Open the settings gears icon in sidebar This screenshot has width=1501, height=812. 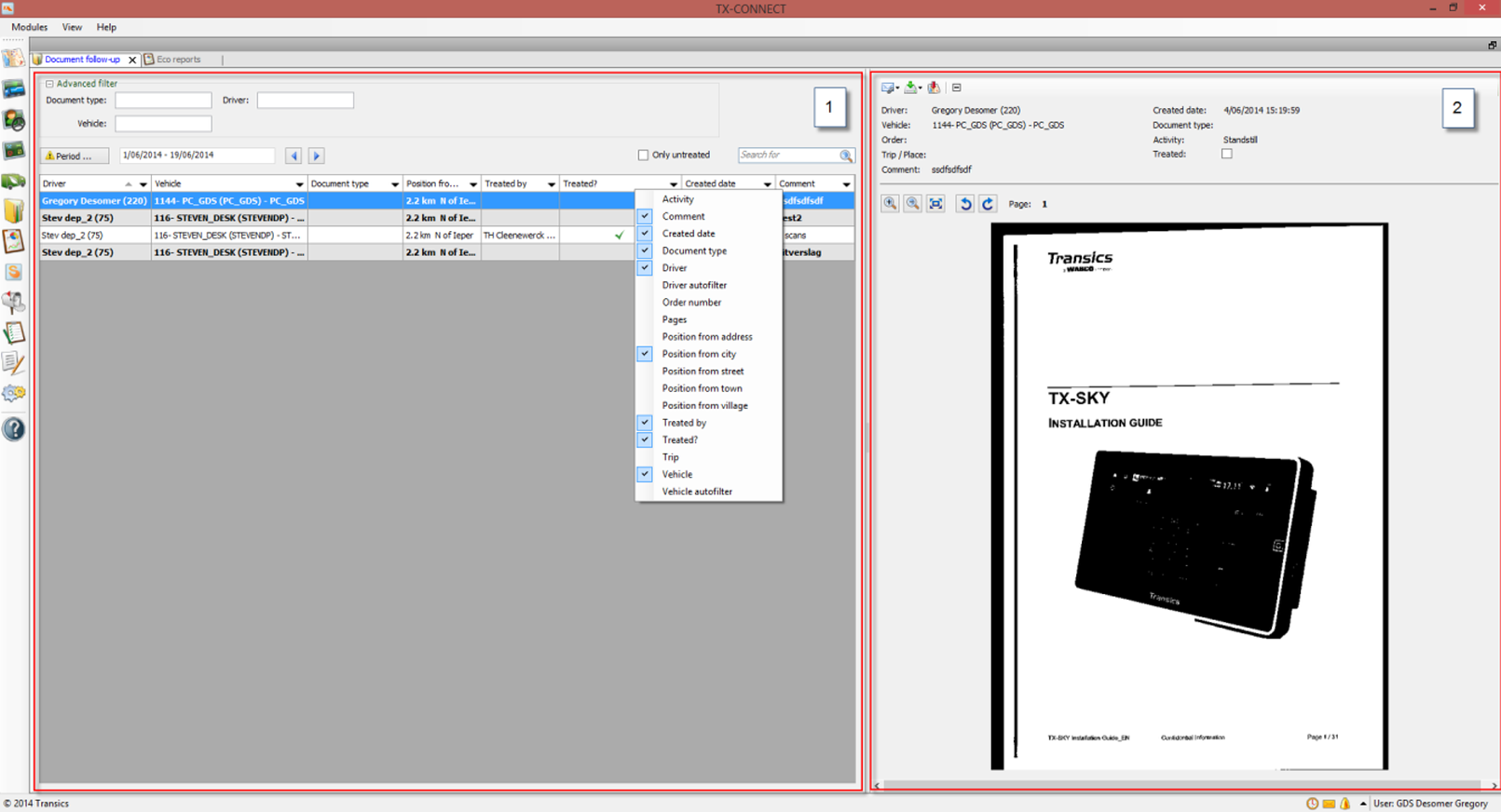14,394
